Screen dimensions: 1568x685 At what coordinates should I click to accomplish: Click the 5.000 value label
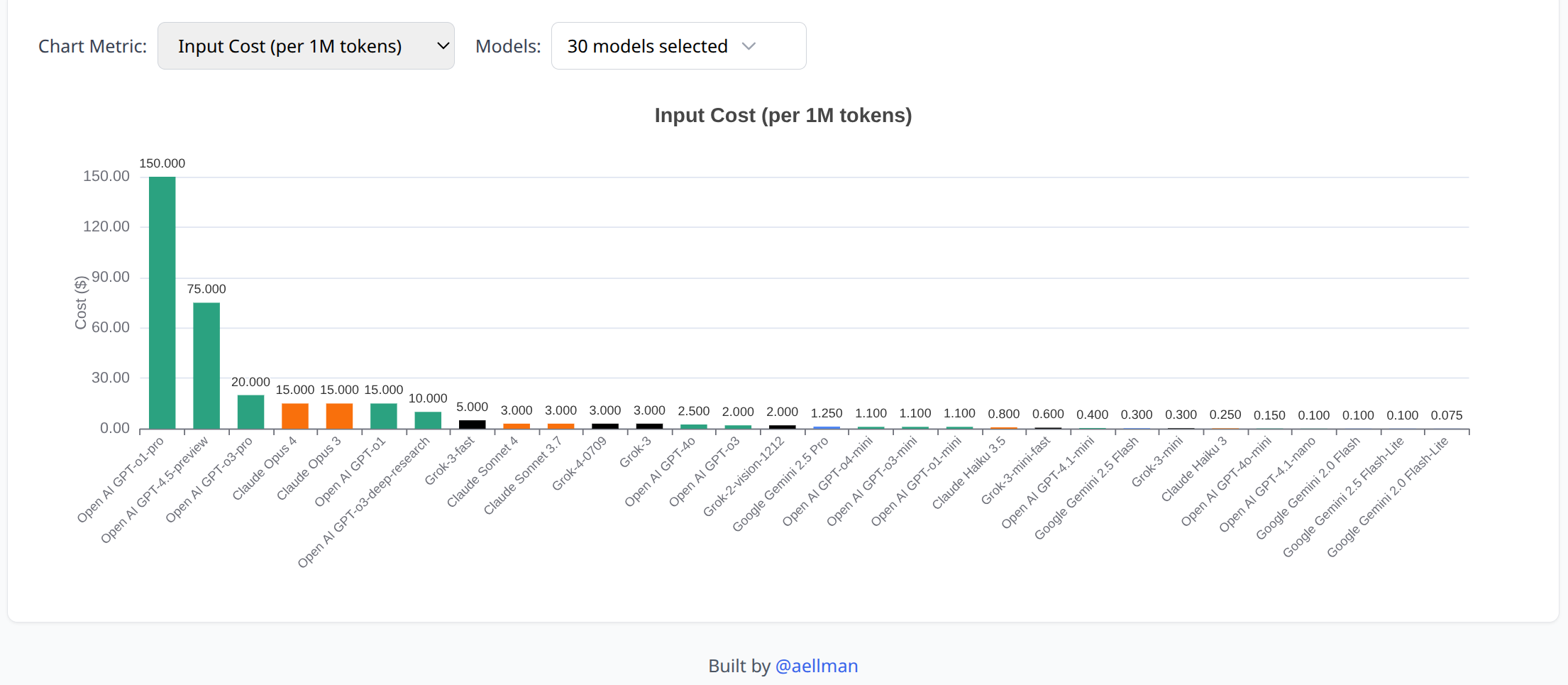click(473, 407)
